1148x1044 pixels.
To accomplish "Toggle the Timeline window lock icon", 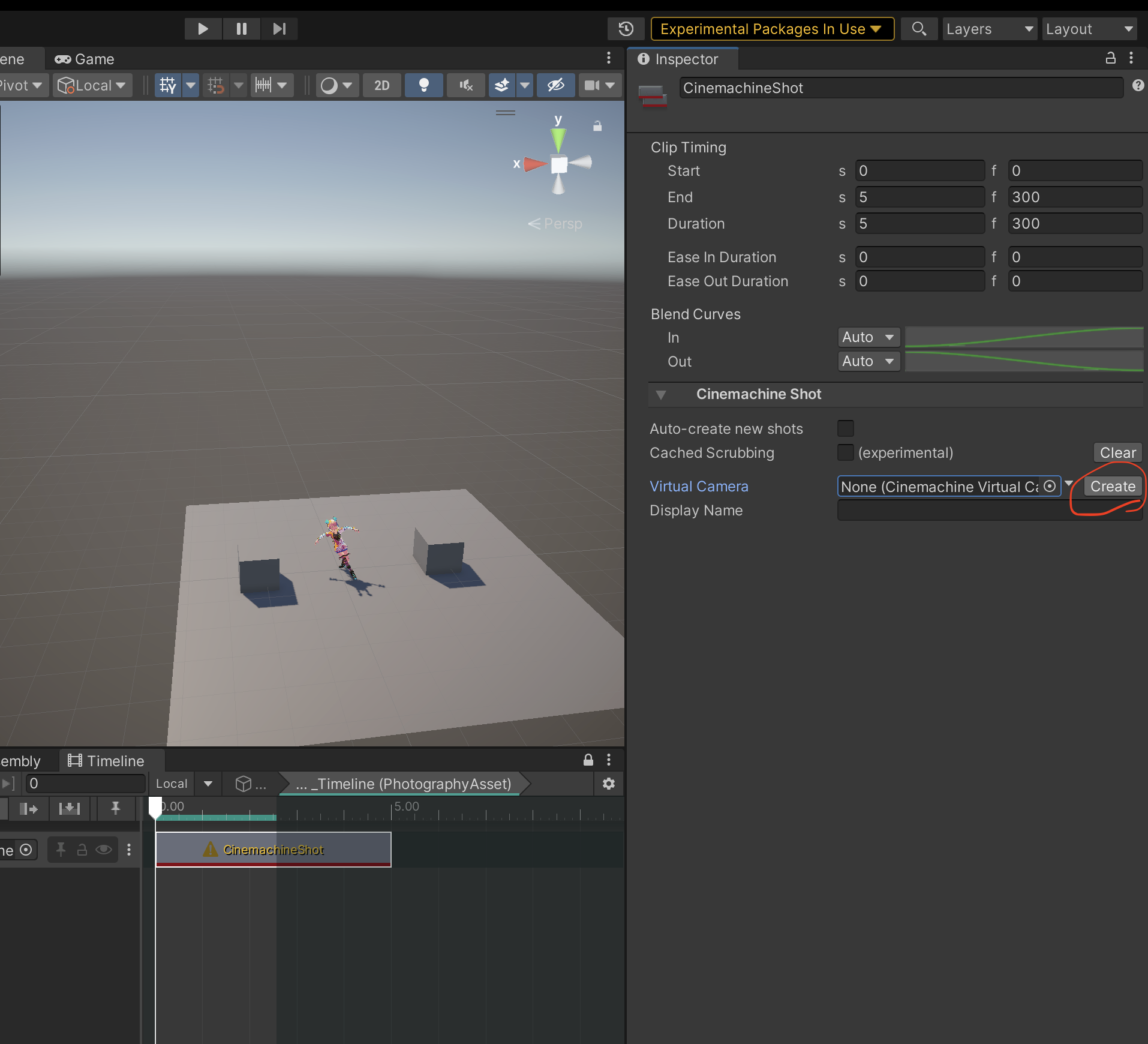I will [x=588, y=760].
